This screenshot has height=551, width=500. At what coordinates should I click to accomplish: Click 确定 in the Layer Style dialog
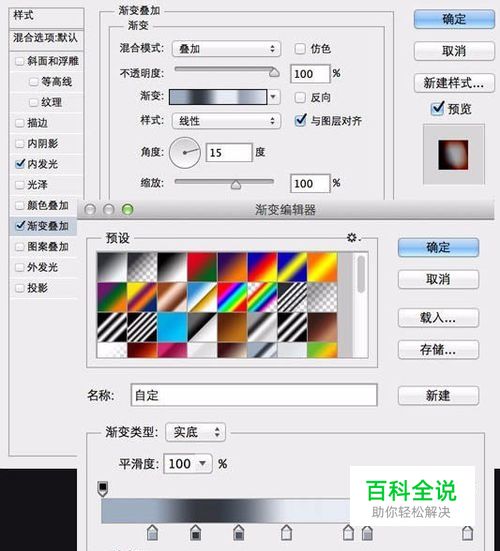454,19
